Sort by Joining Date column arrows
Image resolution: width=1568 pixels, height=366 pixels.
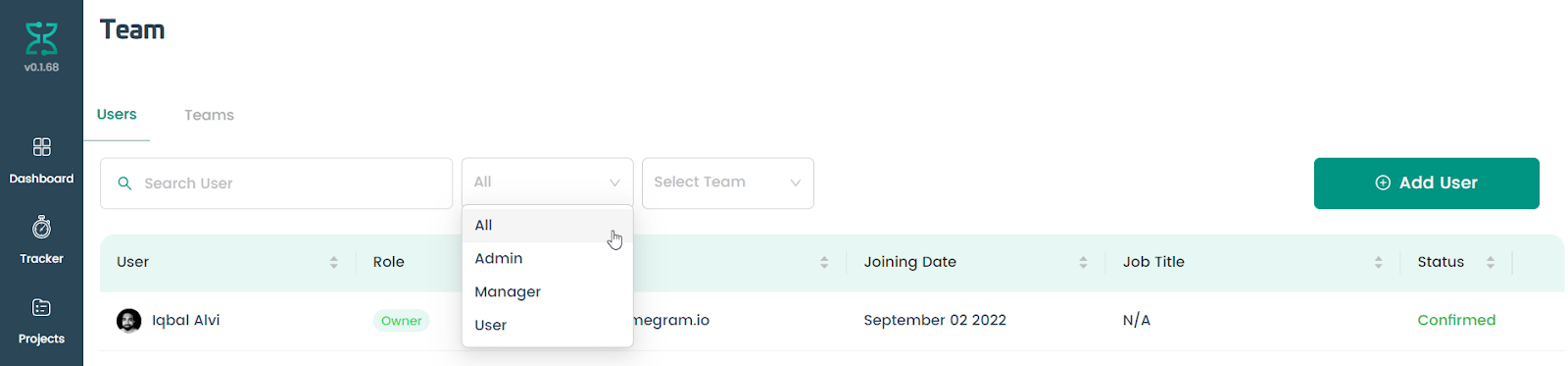pos(1083,262)
